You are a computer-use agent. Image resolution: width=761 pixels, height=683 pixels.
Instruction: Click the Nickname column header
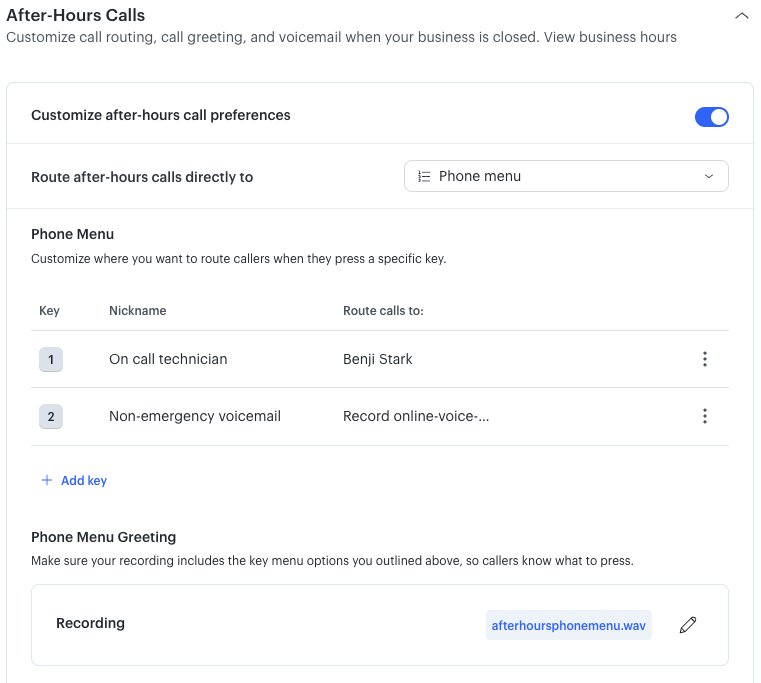137,311
